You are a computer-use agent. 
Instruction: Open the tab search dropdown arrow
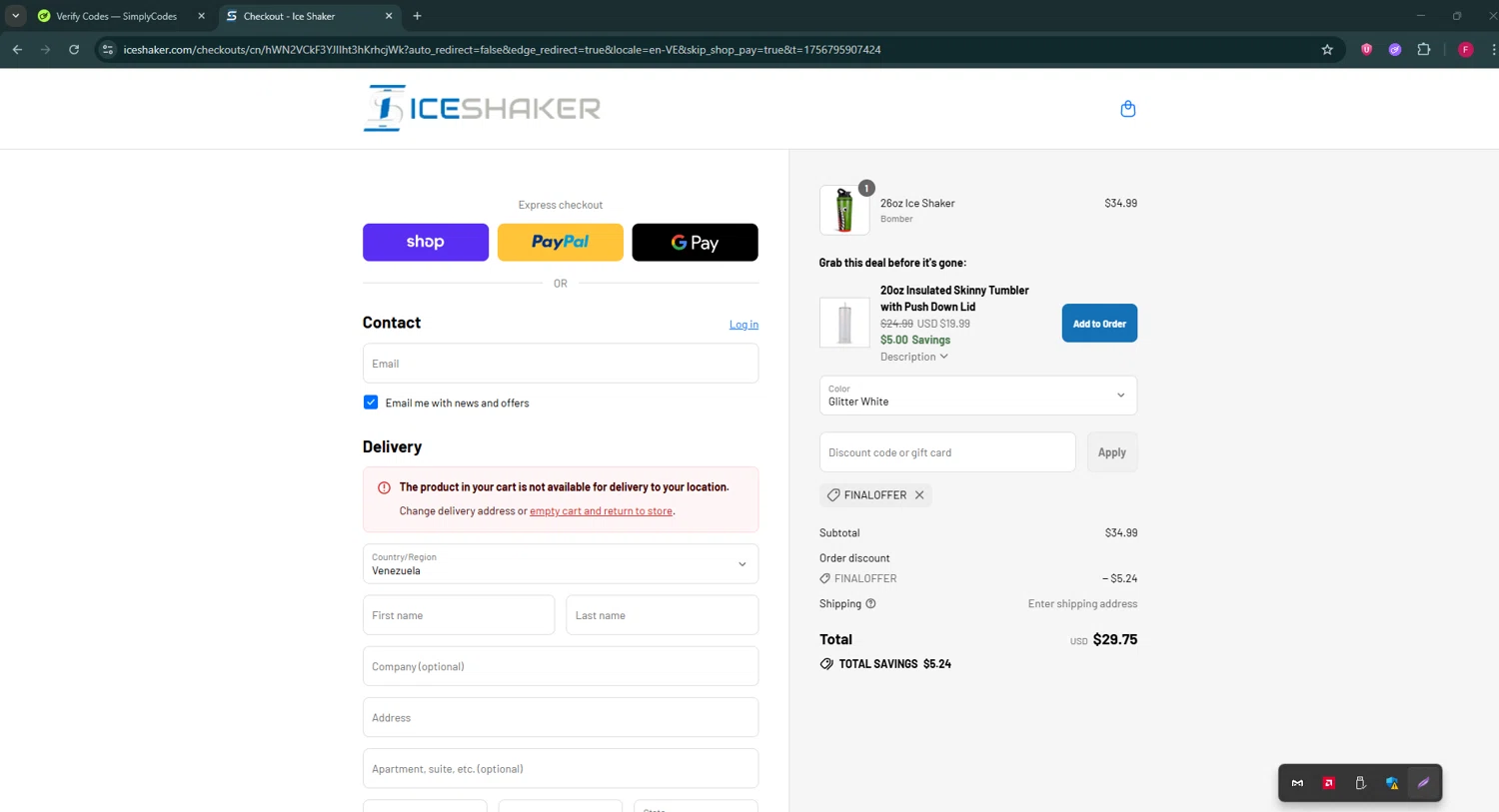pyautogui.click(x=15, y=16)
